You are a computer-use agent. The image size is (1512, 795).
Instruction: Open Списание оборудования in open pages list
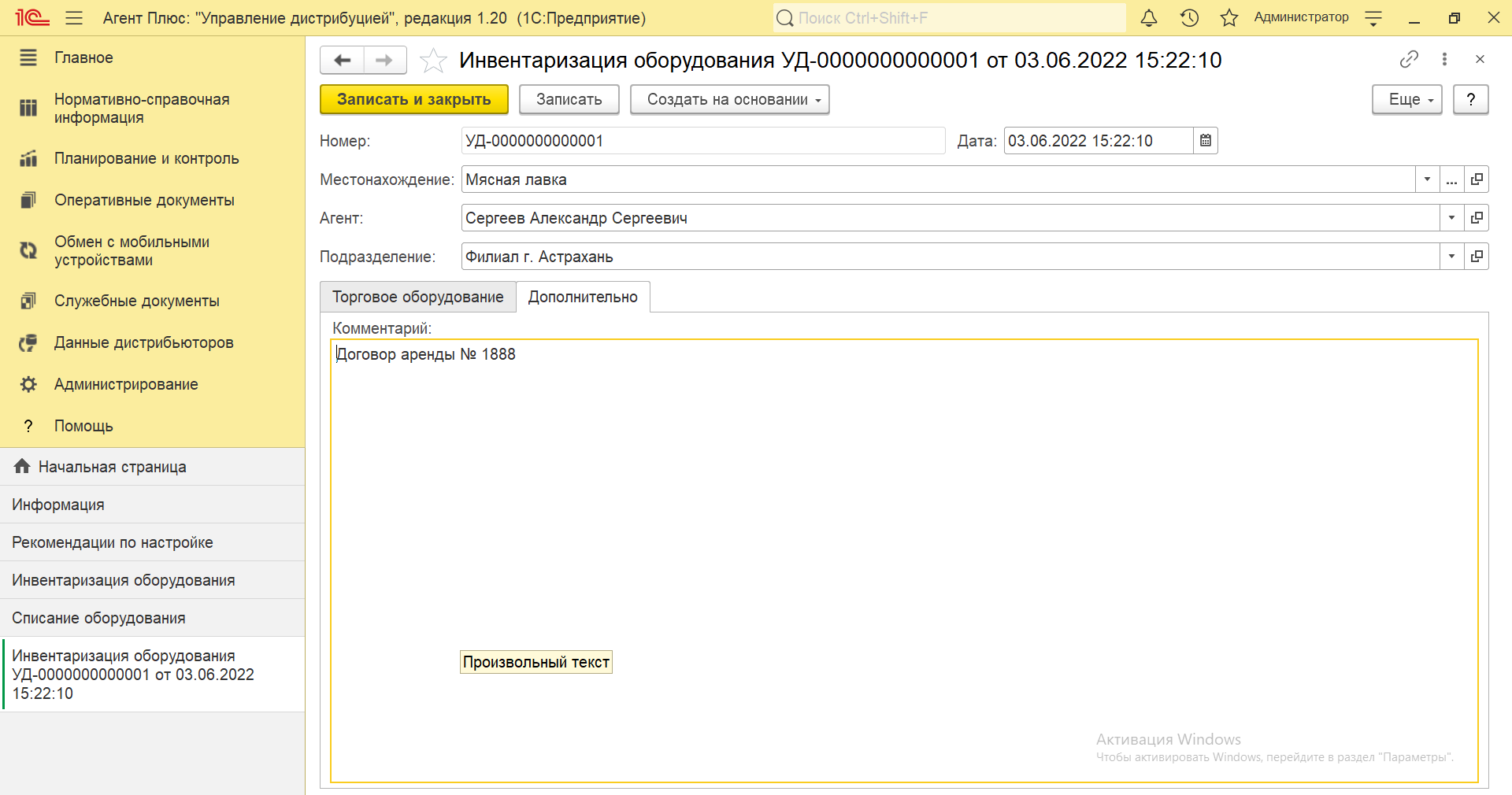98,618
